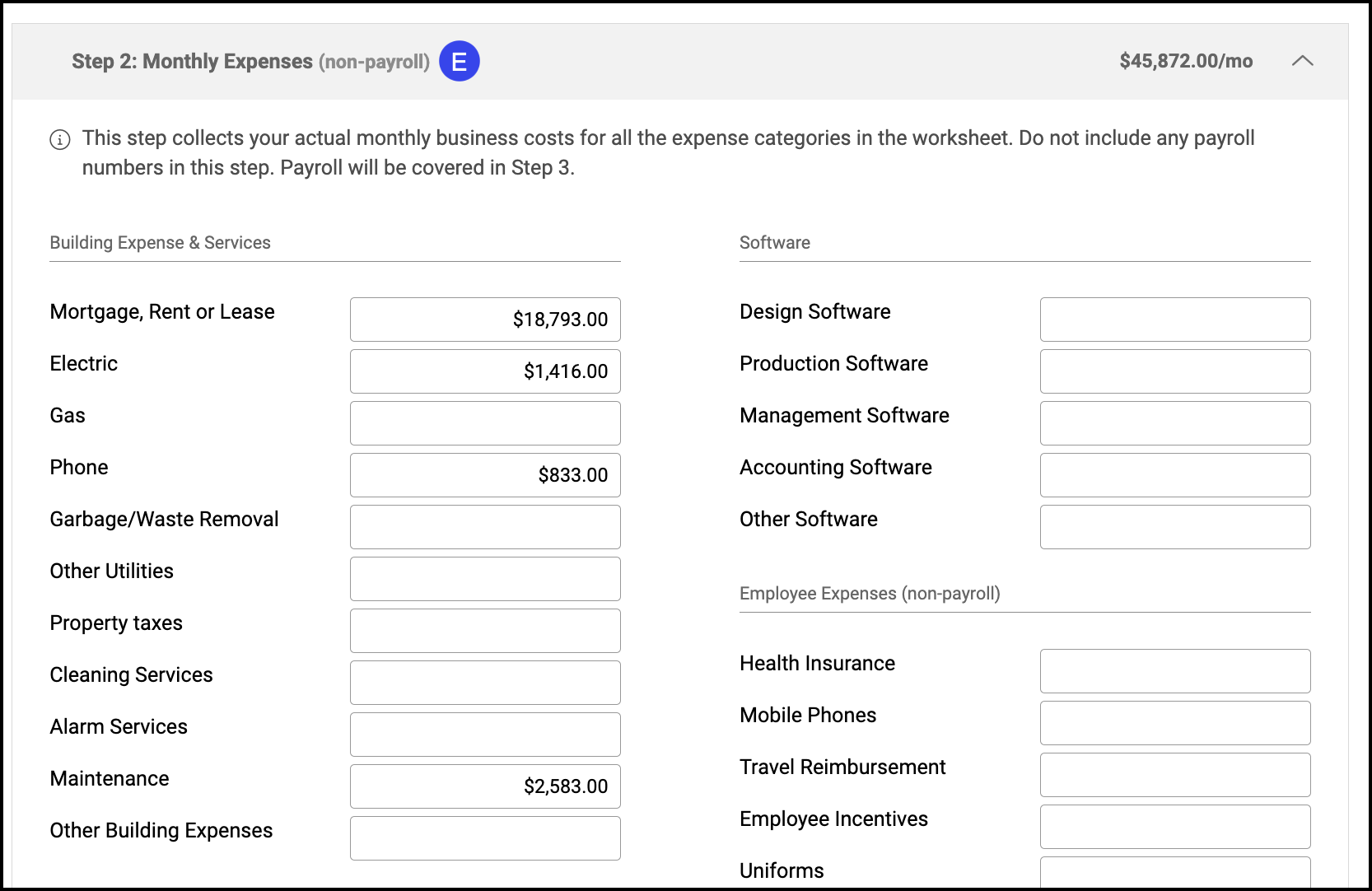Click the Alarm Services field
This screenshot has height=891, width=1372.
pos(485,735)
